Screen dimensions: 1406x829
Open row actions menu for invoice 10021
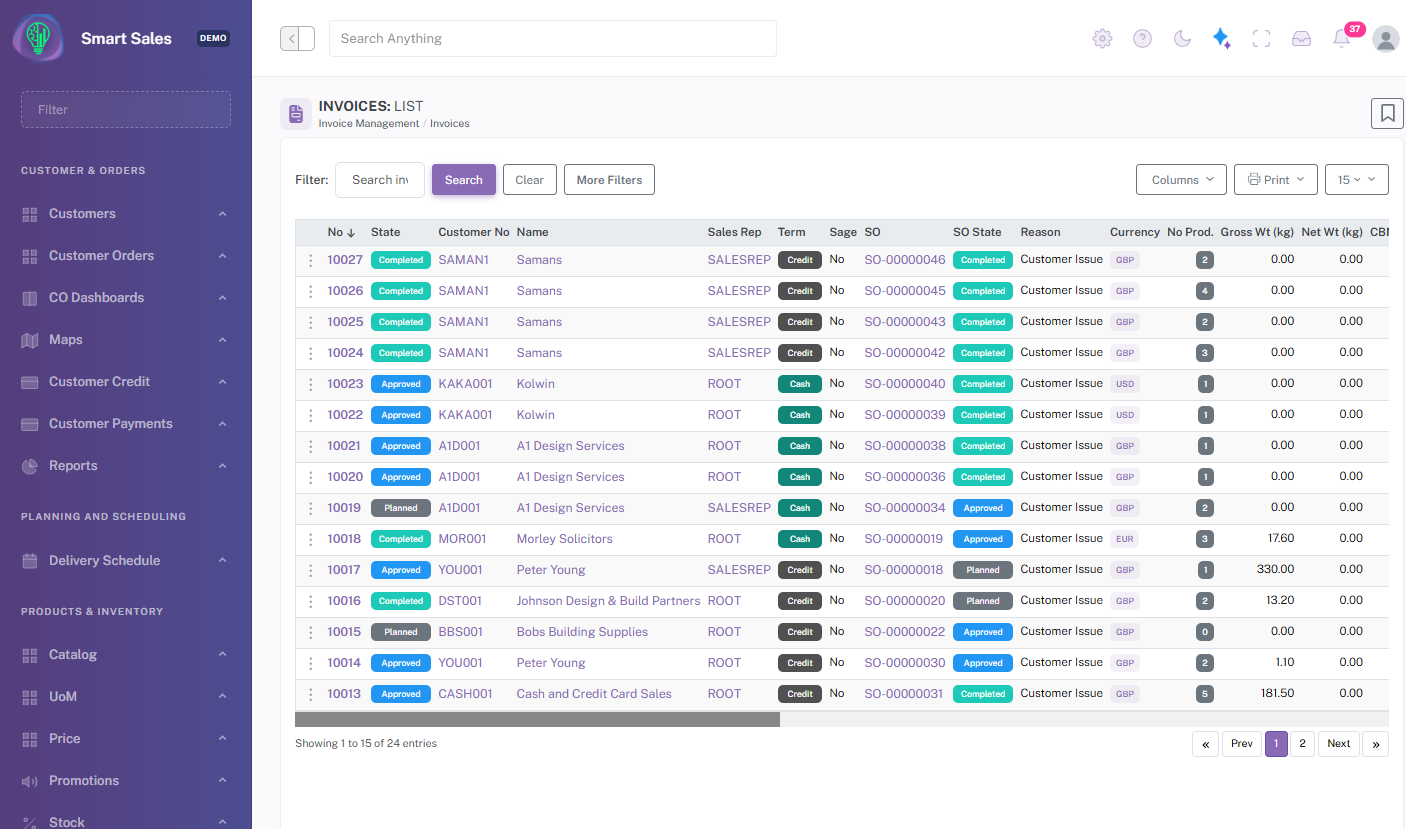tap(310, 446)
